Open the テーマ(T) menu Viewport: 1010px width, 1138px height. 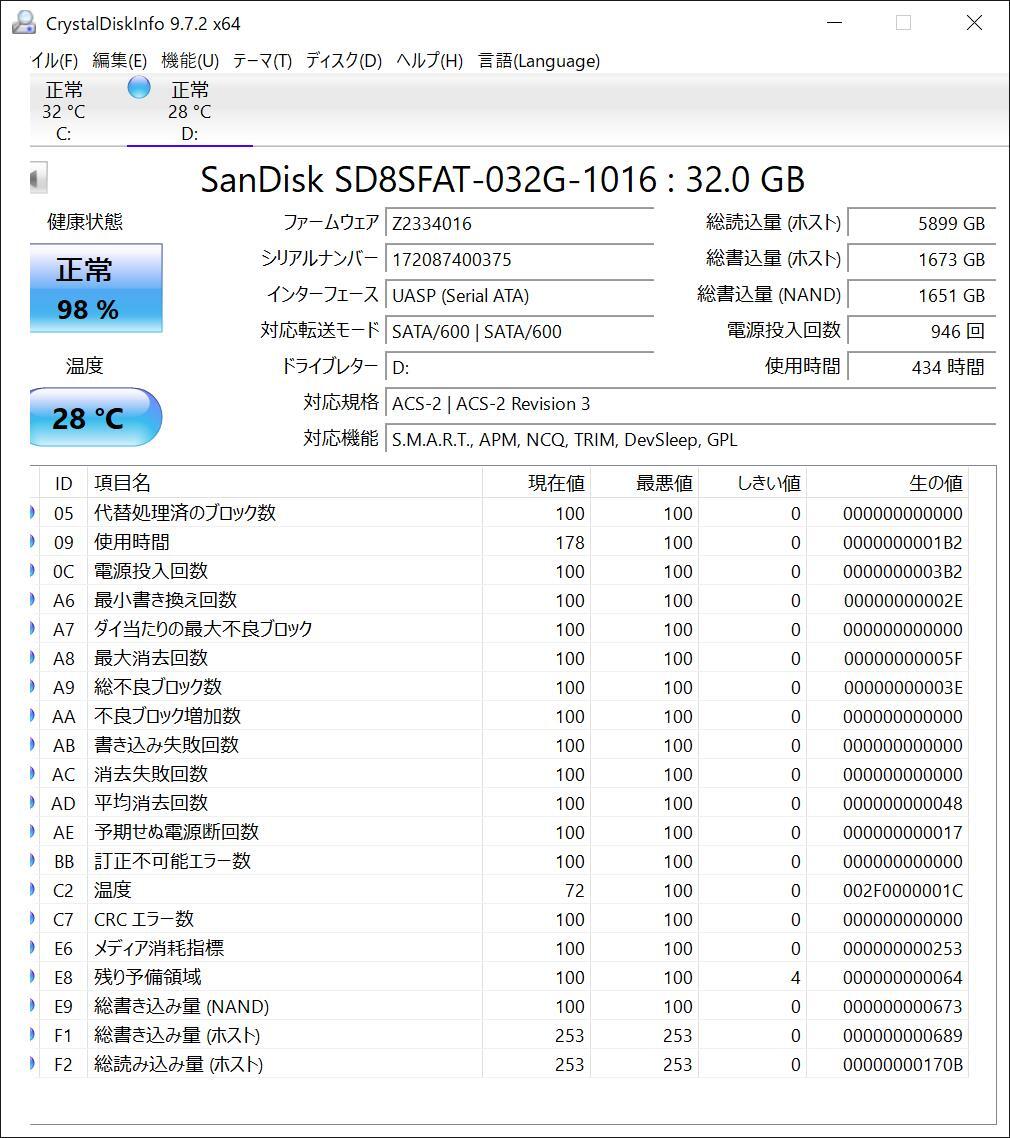262,61
